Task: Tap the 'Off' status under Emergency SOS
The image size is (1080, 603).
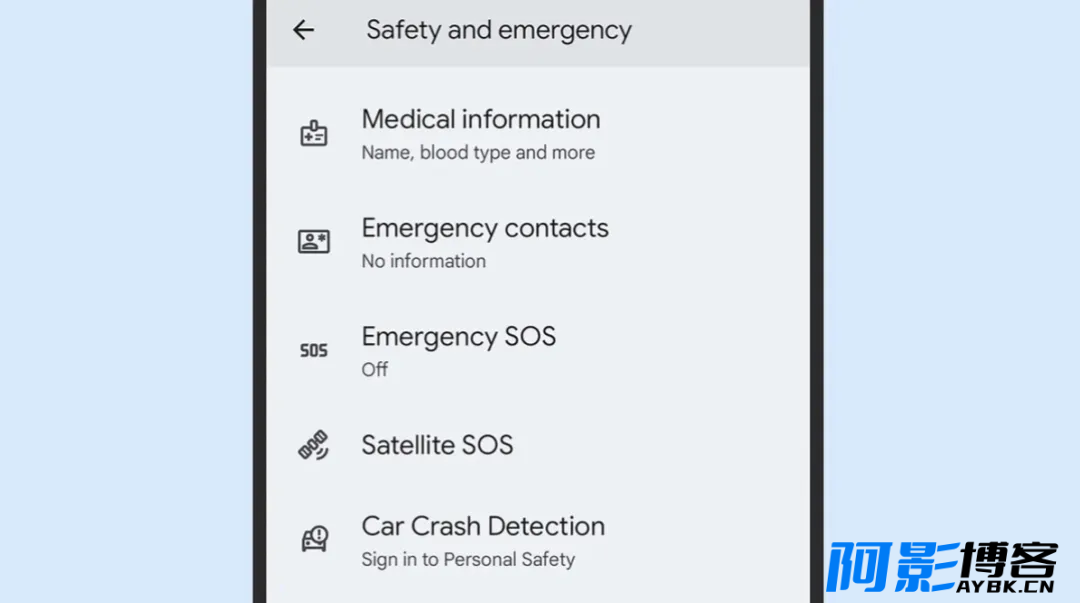Action: 375,369
